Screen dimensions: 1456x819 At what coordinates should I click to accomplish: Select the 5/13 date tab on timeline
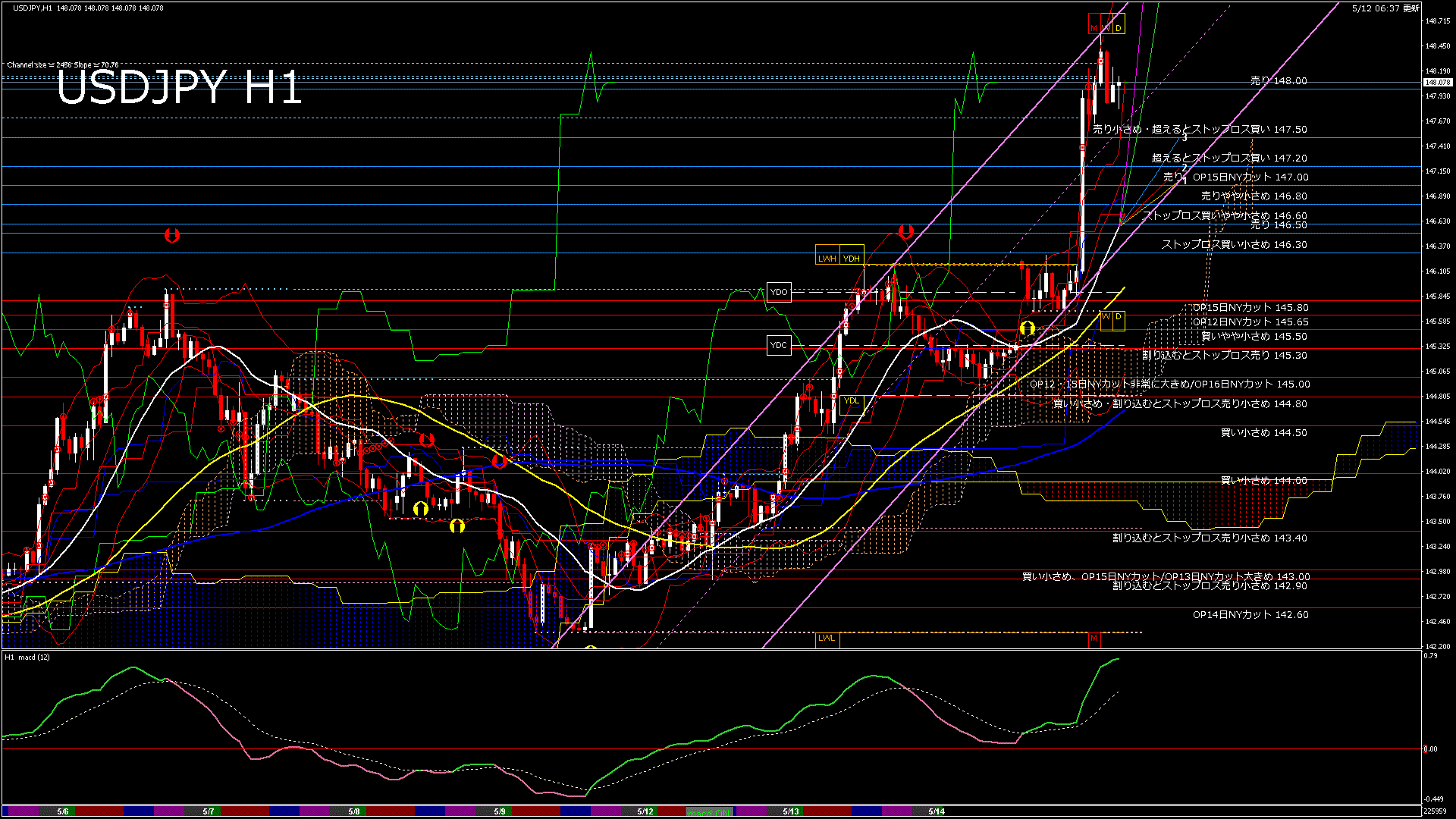pos(791,811)
